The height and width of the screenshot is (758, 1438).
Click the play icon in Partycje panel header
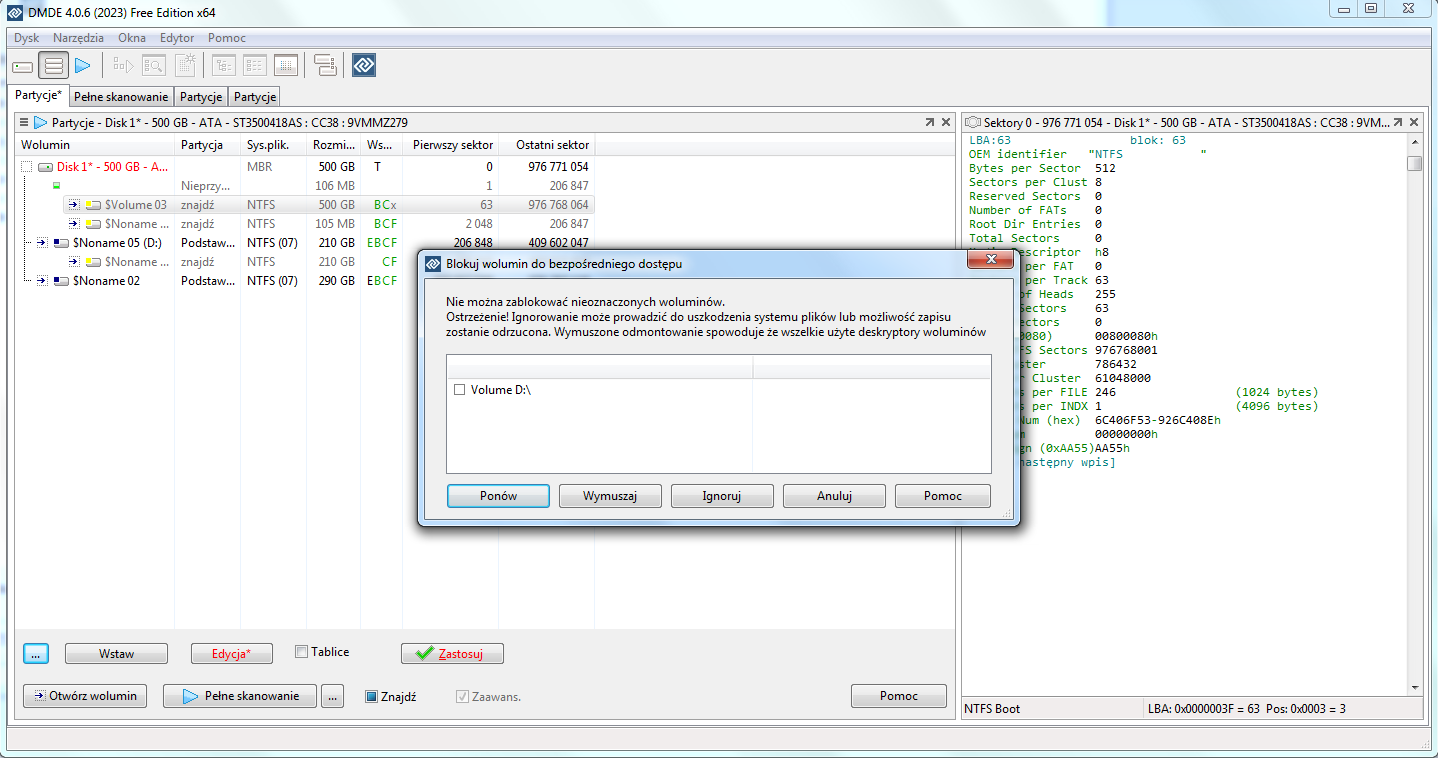(x=40, y=122)
